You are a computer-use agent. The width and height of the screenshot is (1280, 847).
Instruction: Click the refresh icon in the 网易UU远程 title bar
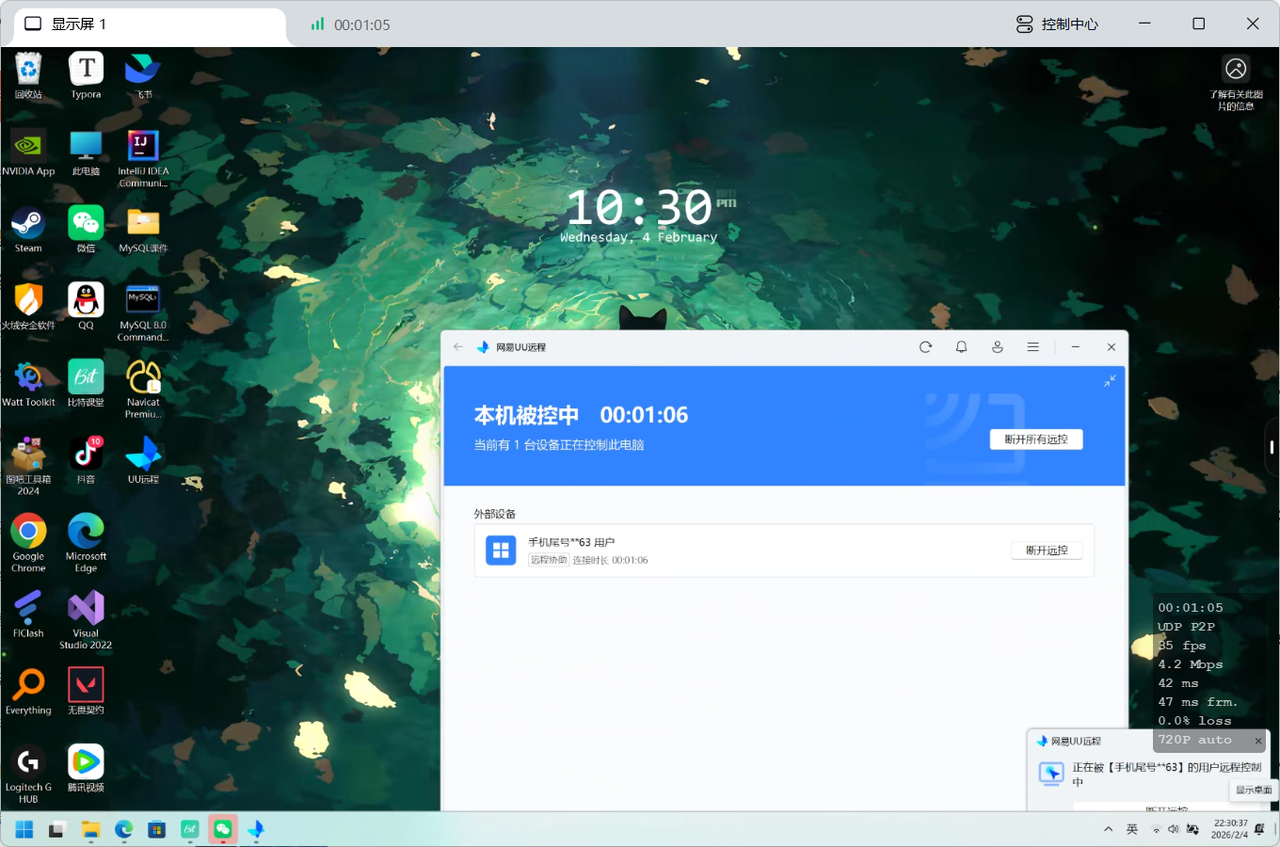(x=925, y=347)
